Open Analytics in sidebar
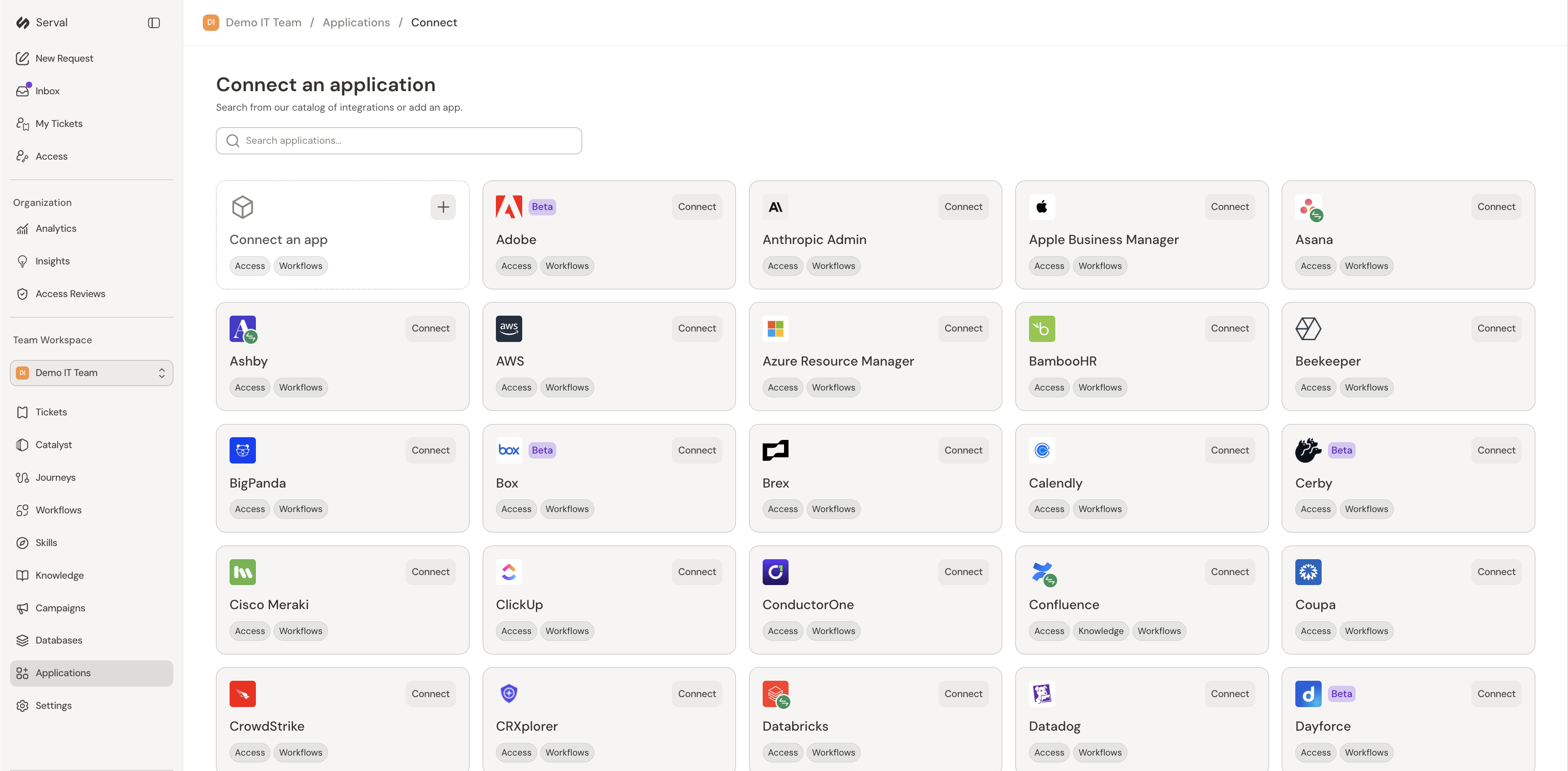This screenshot has width=1568, height=771. pyautogui.click(x=91, y=228)
